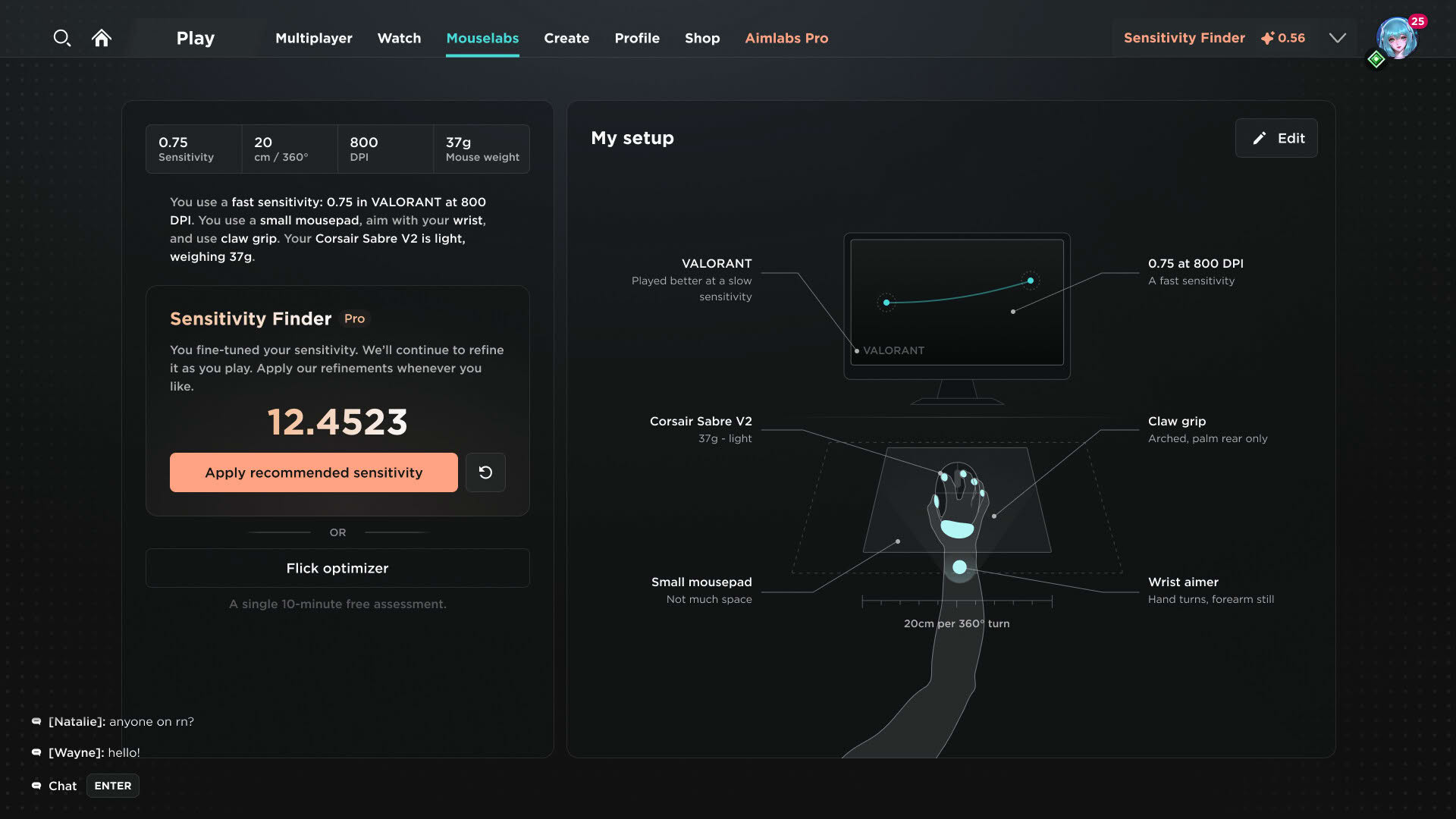Image resolution: width=1456 pixels, height=819 pixels.
Task: Click the 0.75 Sensitivity stat cell
Action: coord(193,149)
